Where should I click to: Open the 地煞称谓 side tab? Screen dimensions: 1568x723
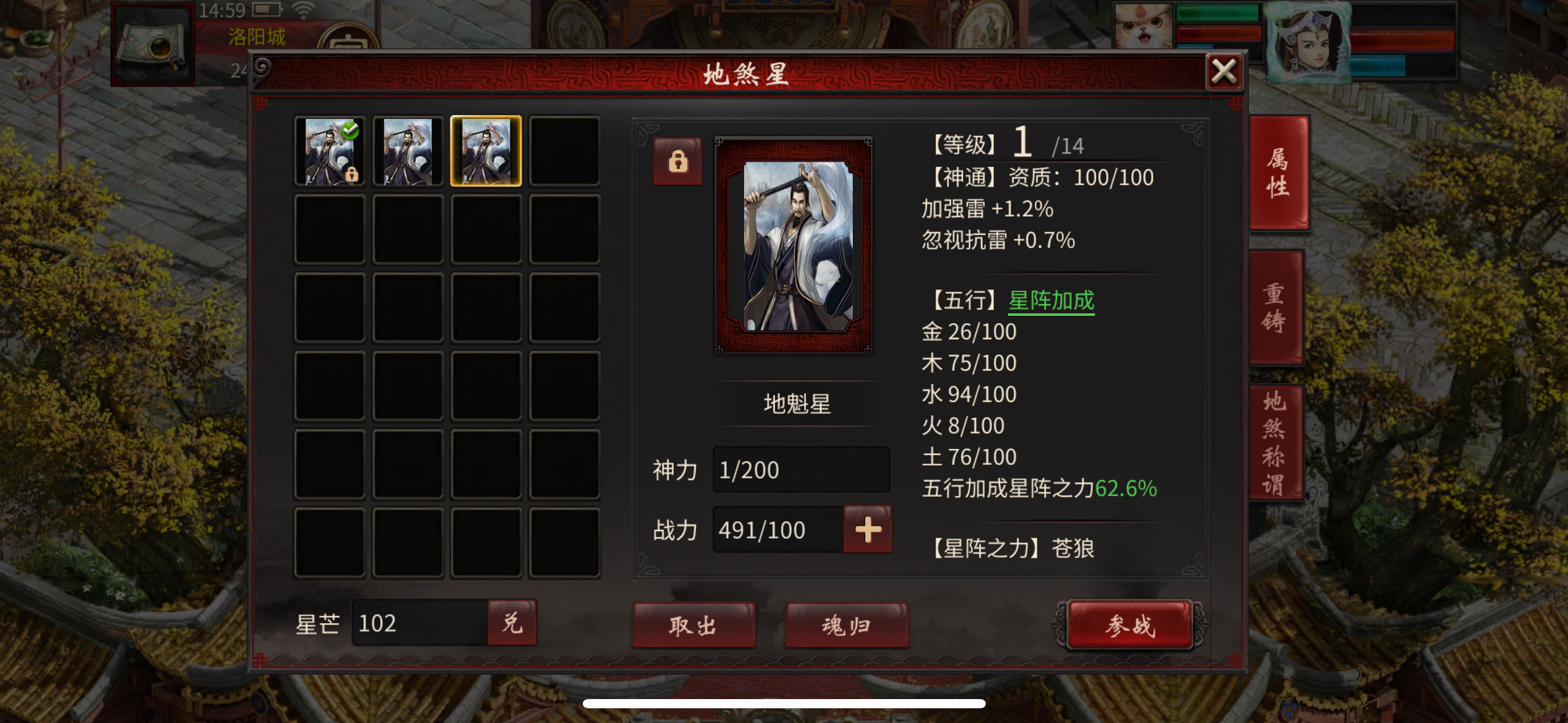1276,443
